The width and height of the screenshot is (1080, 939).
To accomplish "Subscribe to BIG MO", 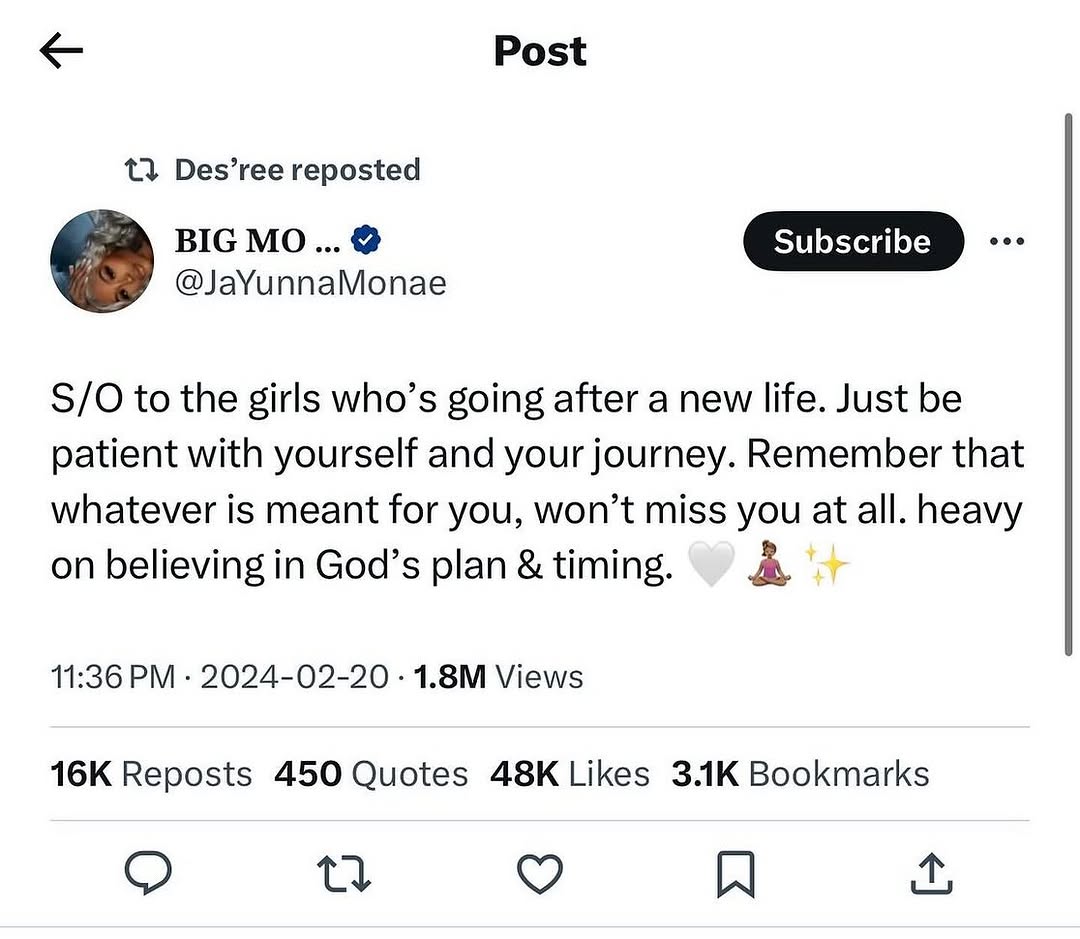I will point(853,241).
